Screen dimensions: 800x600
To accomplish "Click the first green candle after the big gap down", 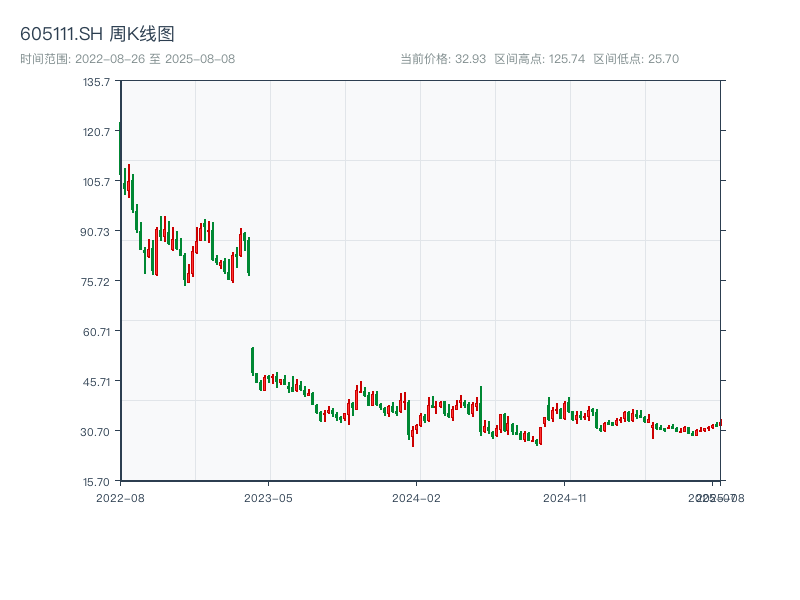I will pyautogui.click(x=252, y=360).
